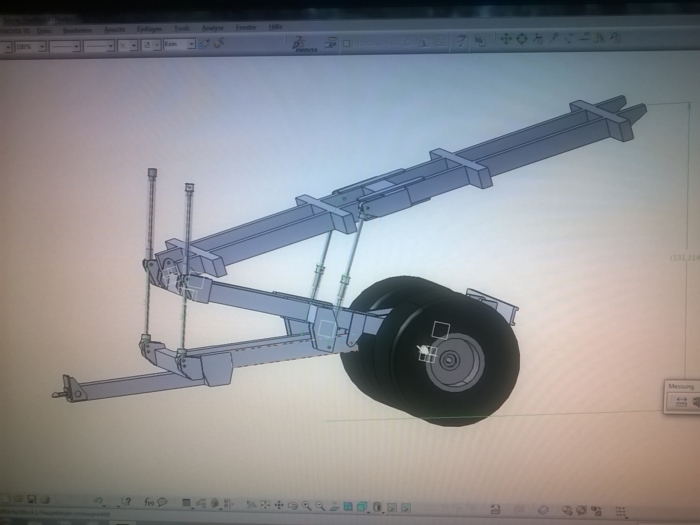Open the fx Formula tool
The height and width of the screenshot is (525, 700).
149,502
